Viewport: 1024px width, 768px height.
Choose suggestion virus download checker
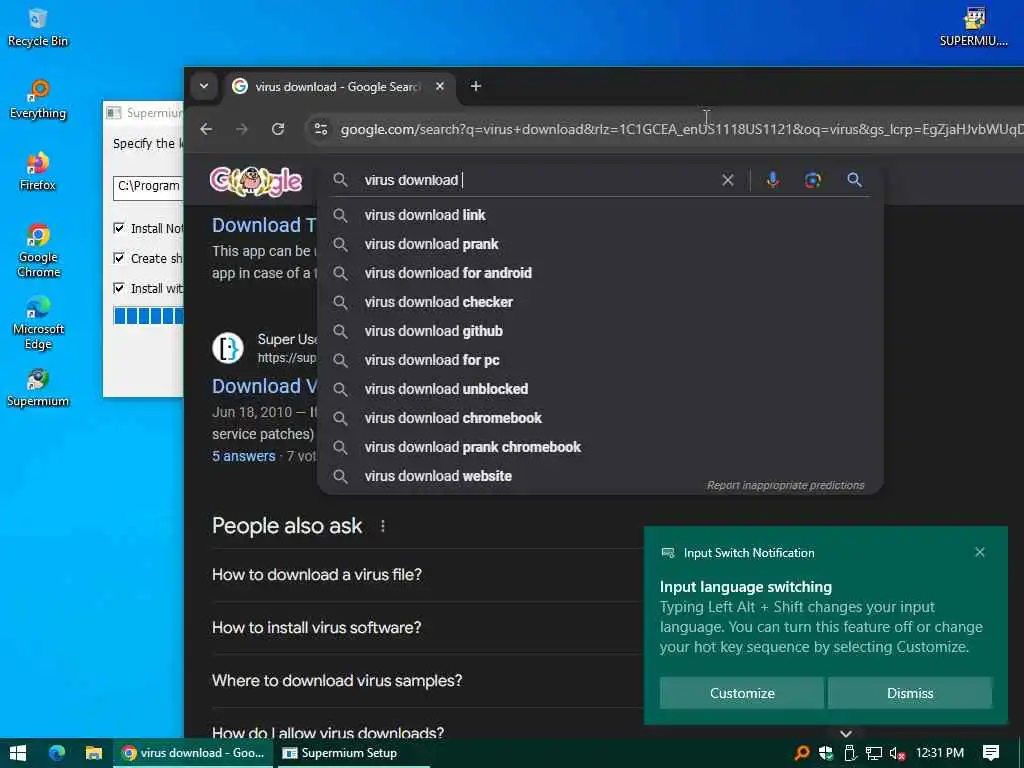pos(600,302)
